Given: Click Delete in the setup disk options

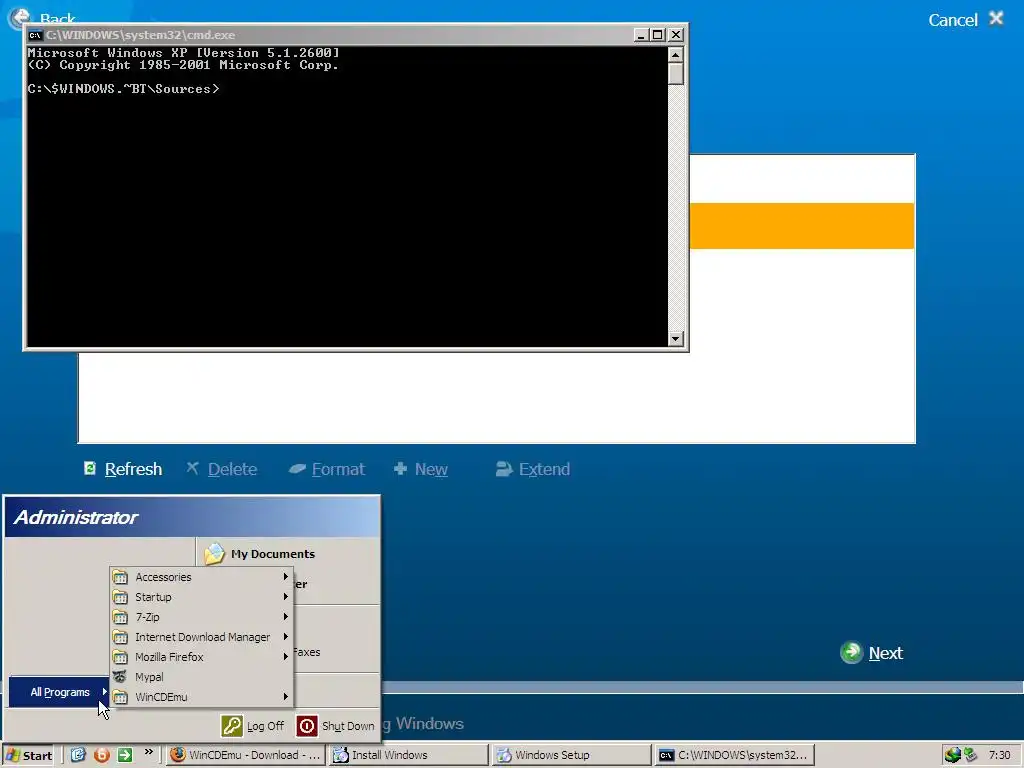Looking at the screenshot, I should 232,469.
